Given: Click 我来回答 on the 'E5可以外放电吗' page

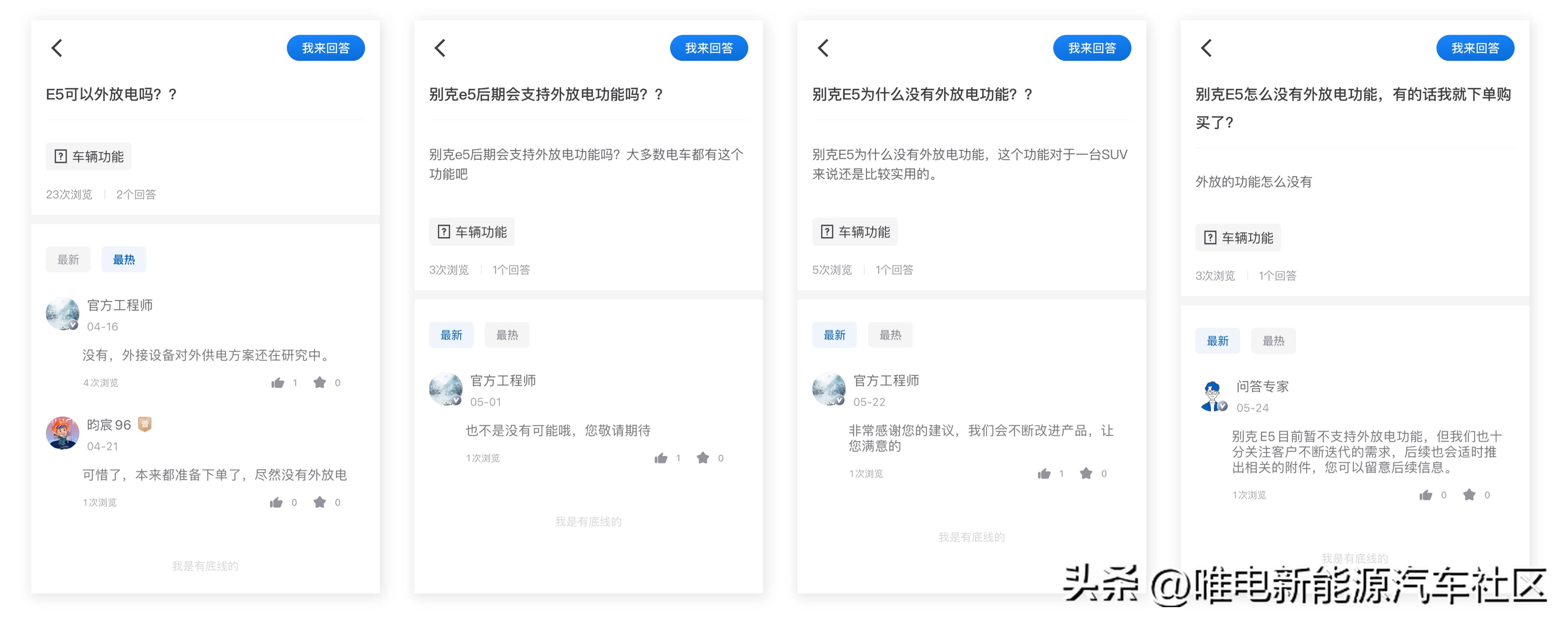Looking at the screenshot, I should (326, 48).
